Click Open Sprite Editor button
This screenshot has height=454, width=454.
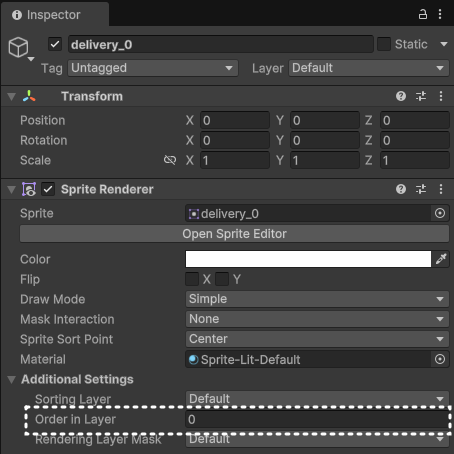[234, 234]
